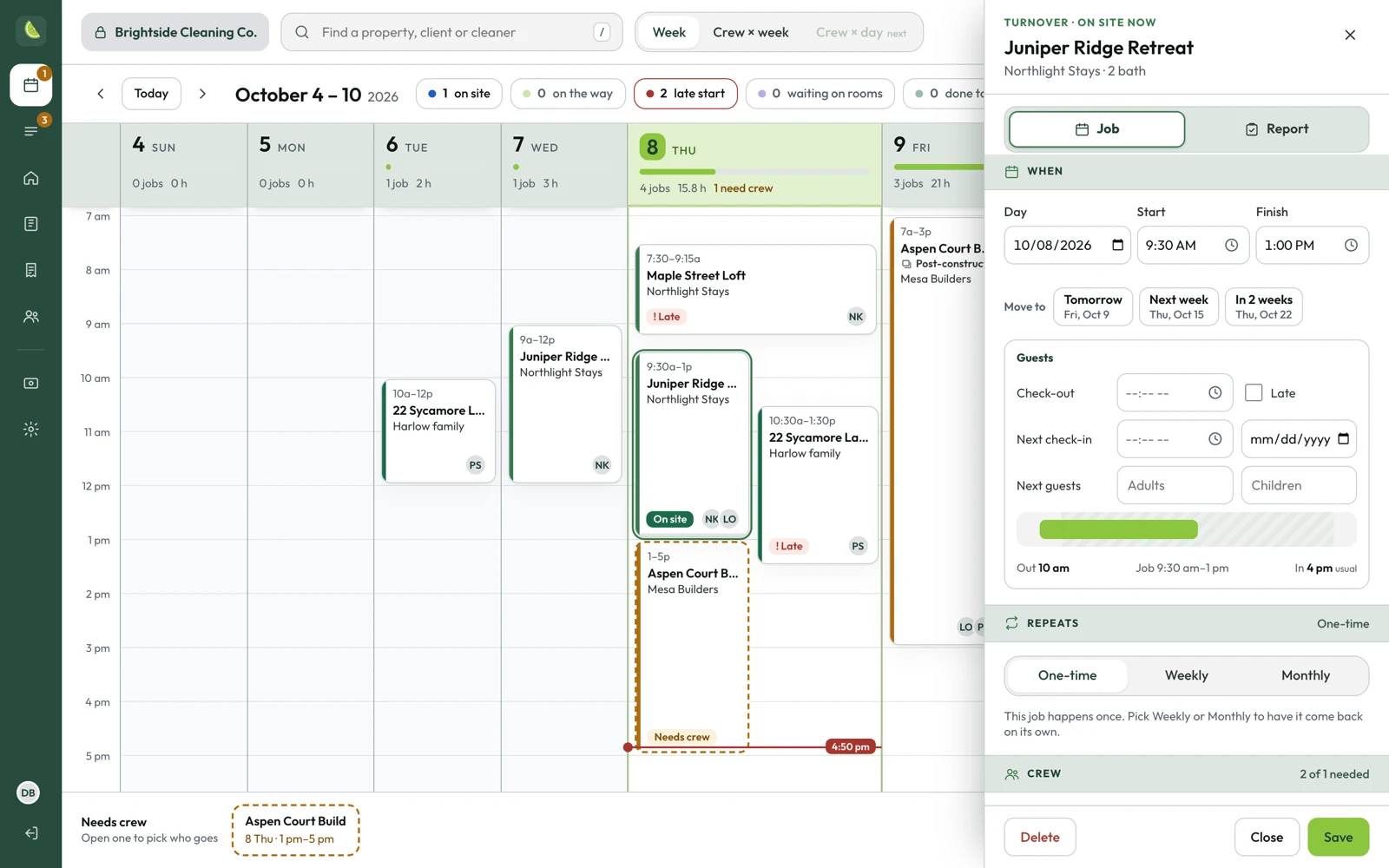Filter by 1 on site chip
This screenshot has width=1389, height=868.
459,94
